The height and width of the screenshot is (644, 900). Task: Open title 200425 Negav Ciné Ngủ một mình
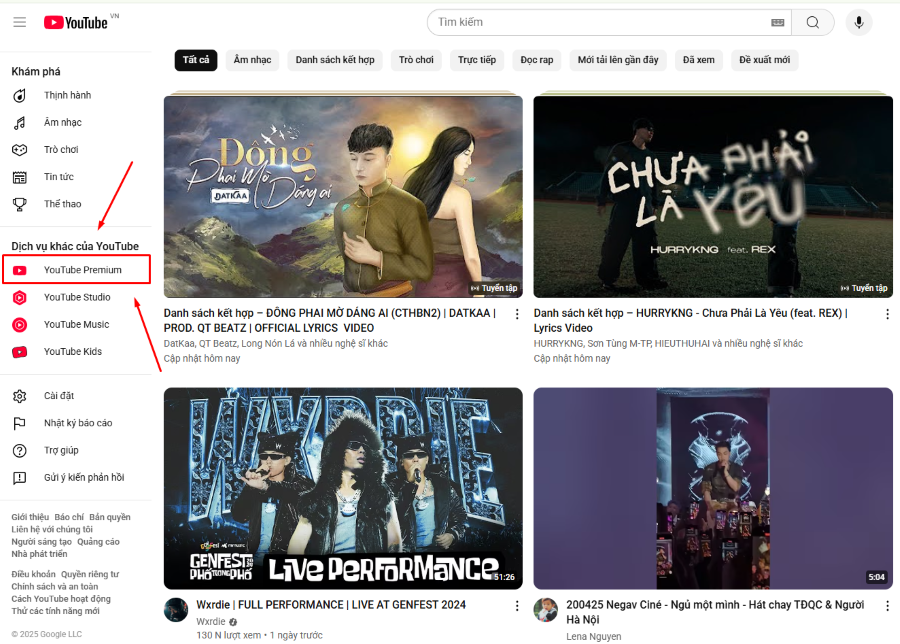click(x=715, y=612)
